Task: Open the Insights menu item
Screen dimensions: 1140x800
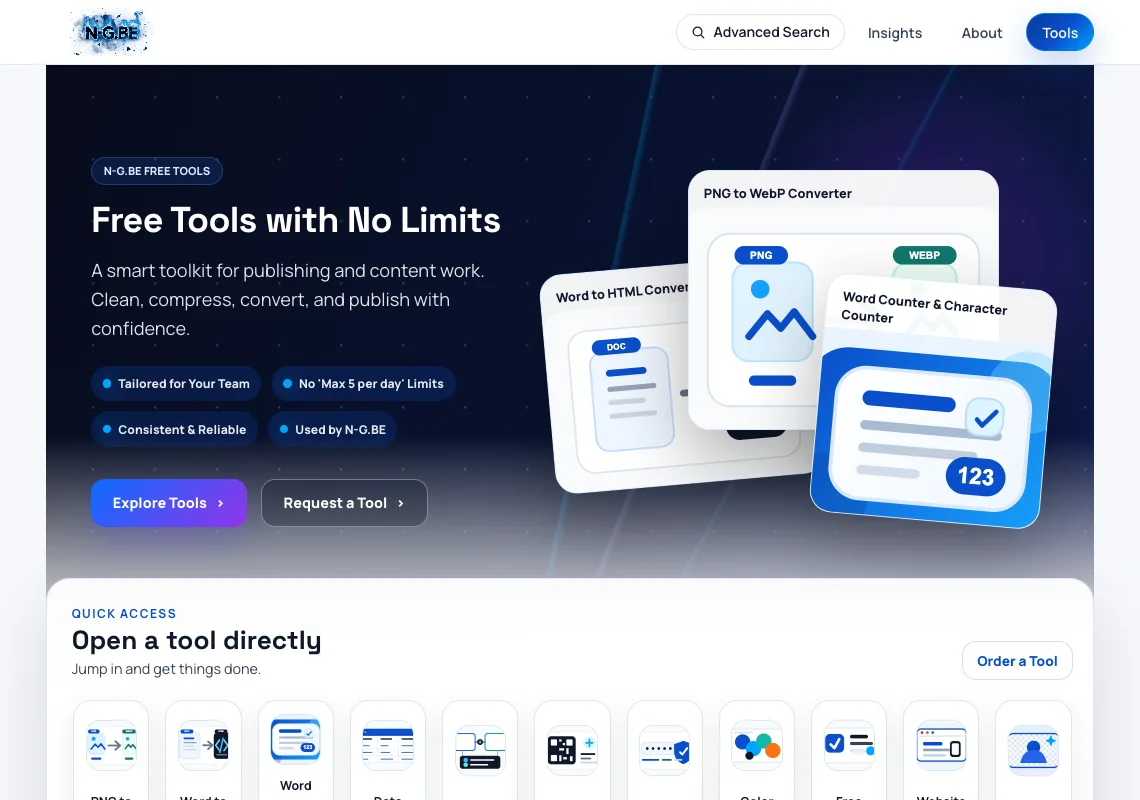Action: [894, 33]
